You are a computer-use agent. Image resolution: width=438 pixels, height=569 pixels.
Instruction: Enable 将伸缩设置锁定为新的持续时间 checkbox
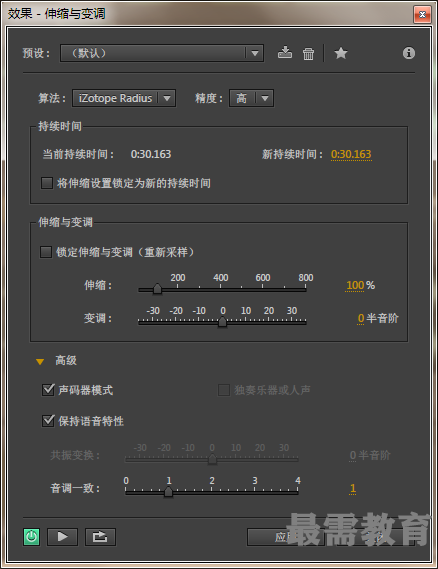(x=47, y=183)
